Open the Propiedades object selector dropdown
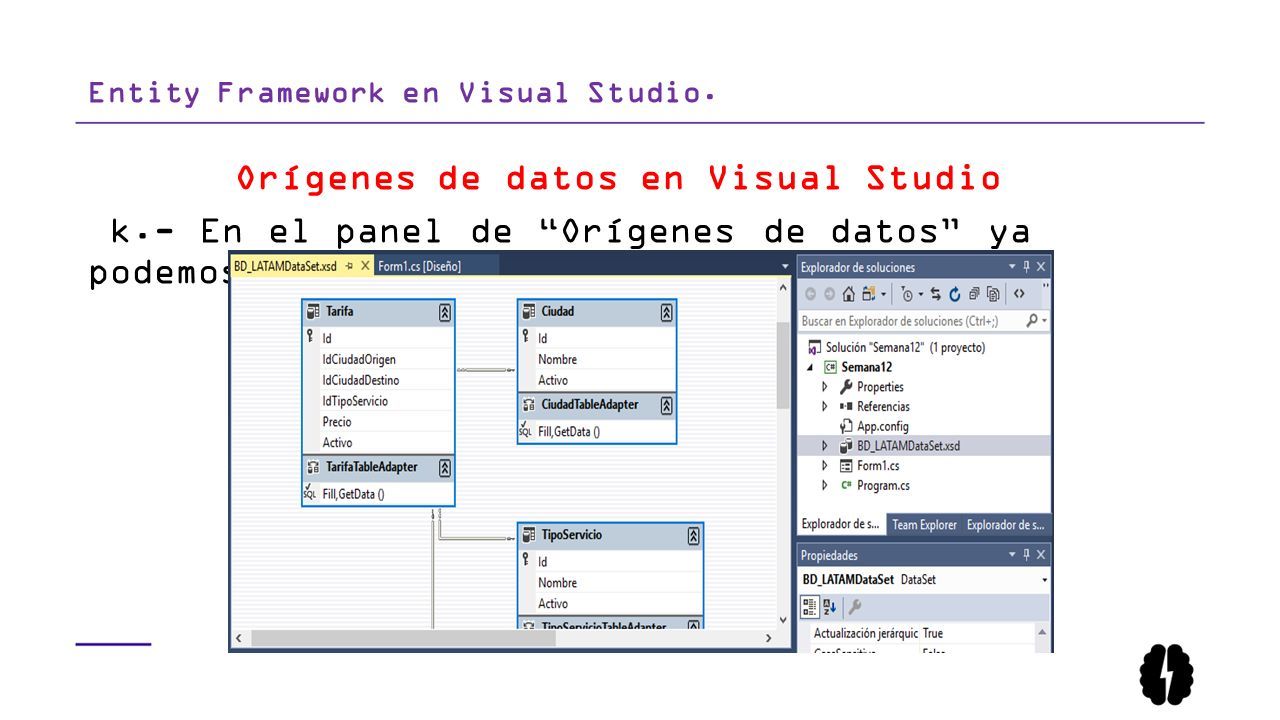 pyautogui.click(x=1044, y=580)
